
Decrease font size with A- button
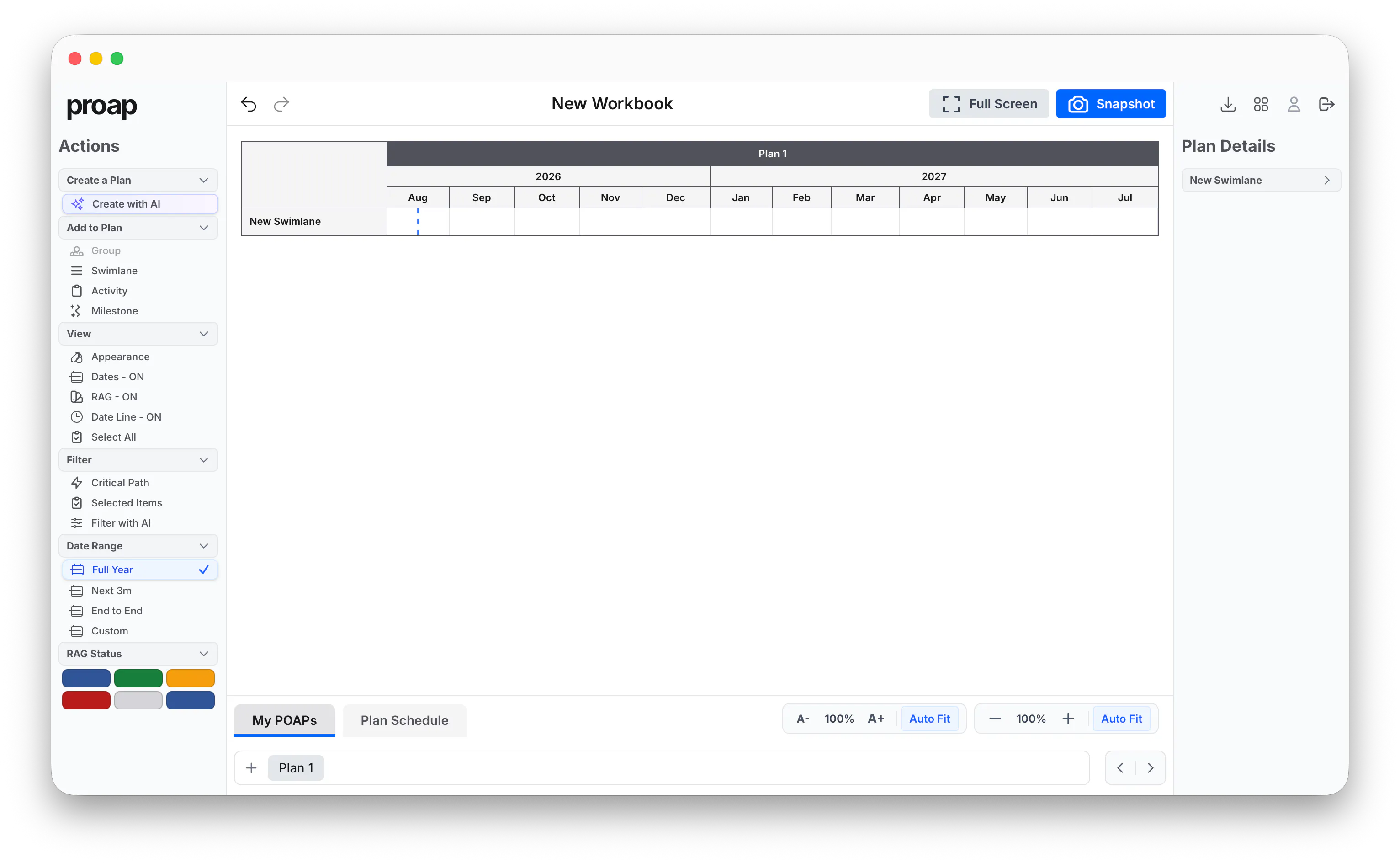803,719
